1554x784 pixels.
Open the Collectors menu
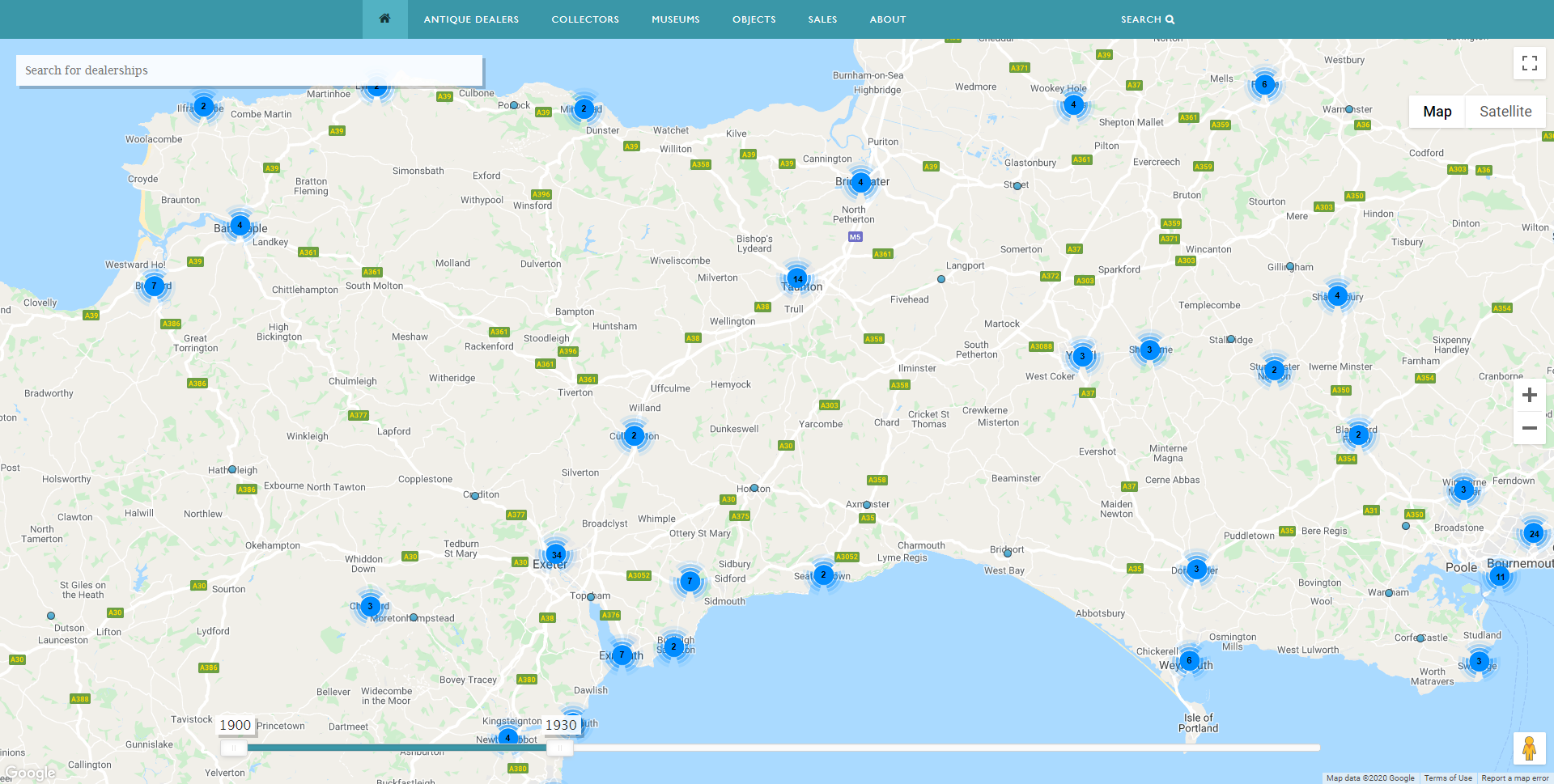point(585,19)
